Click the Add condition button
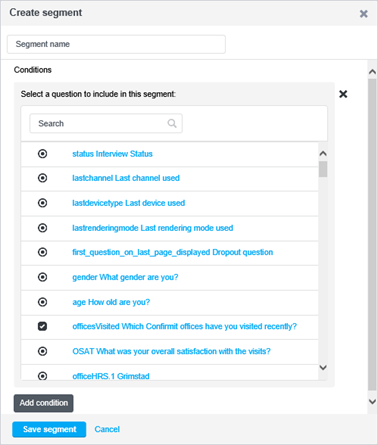The image size is (378, 445). pos(44,403)
